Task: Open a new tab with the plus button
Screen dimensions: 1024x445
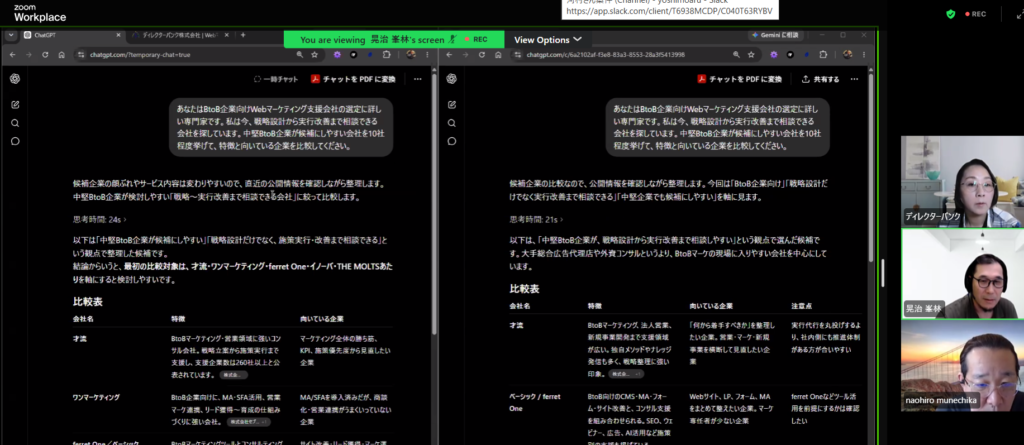Action: 243,35
